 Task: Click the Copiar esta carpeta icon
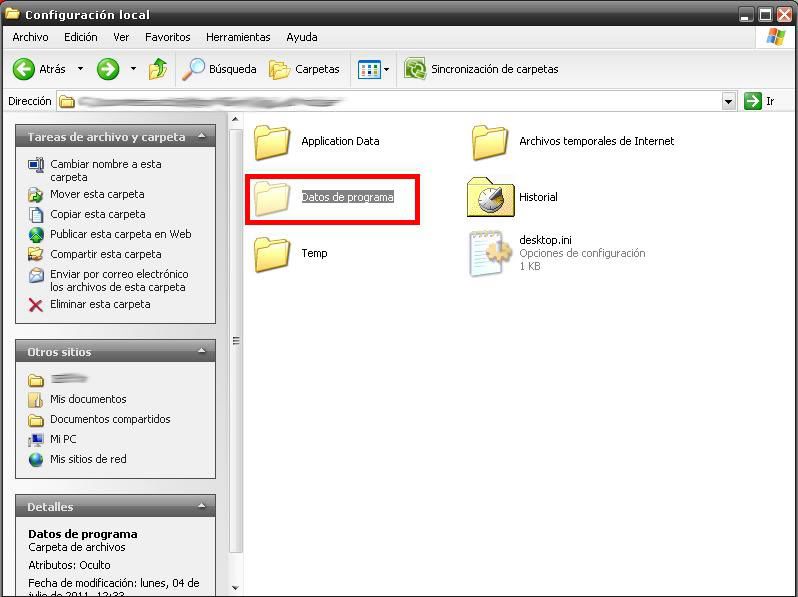[x=36, y=214]
